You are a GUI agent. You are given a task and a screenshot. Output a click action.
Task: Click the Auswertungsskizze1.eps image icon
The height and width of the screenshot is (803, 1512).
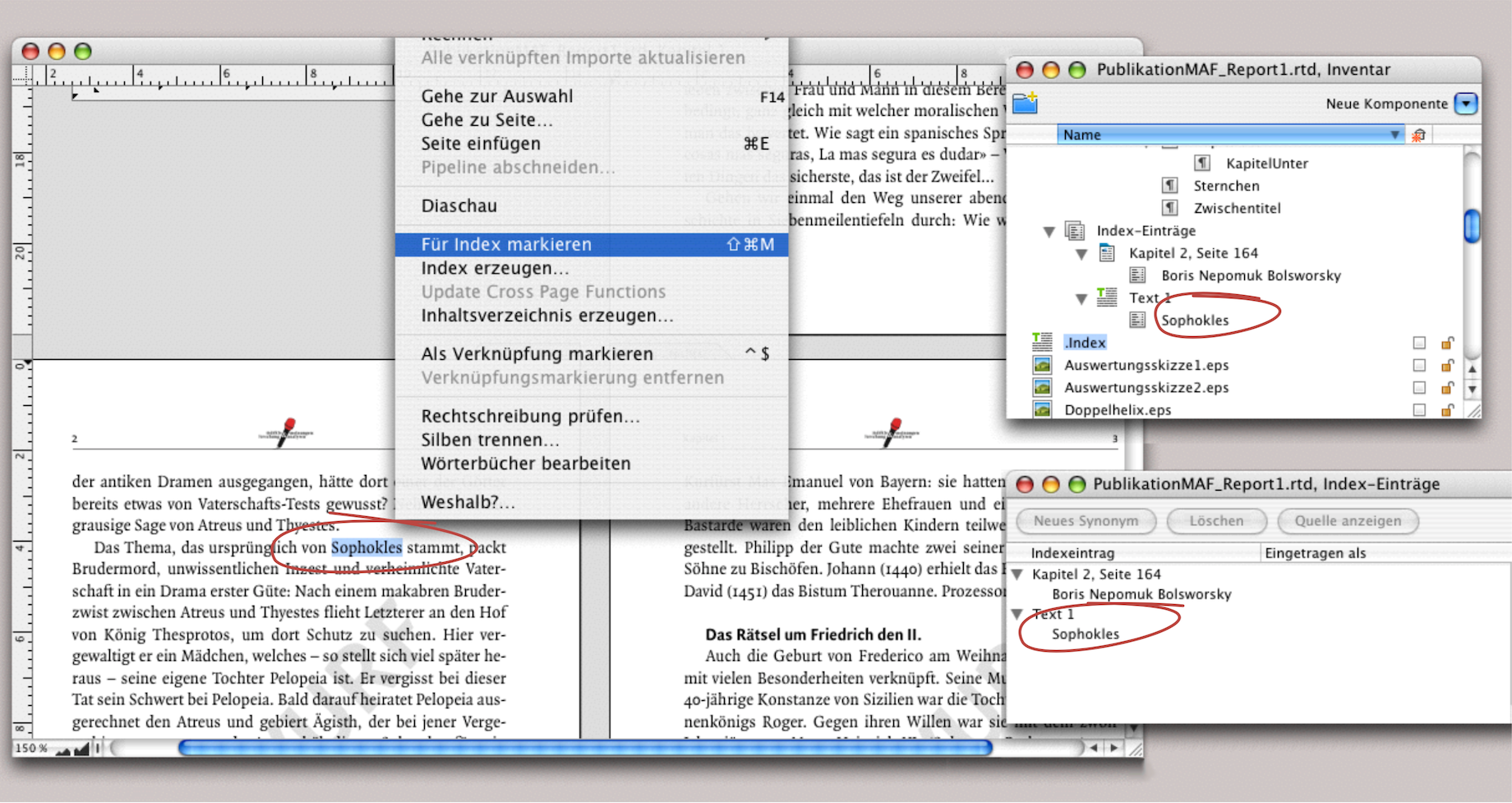tap(1042, 365)
